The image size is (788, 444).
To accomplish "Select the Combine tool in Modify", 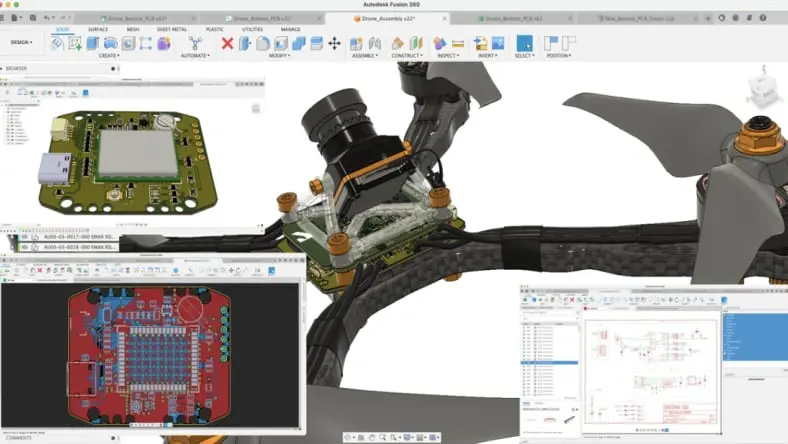I will (299, 43).
